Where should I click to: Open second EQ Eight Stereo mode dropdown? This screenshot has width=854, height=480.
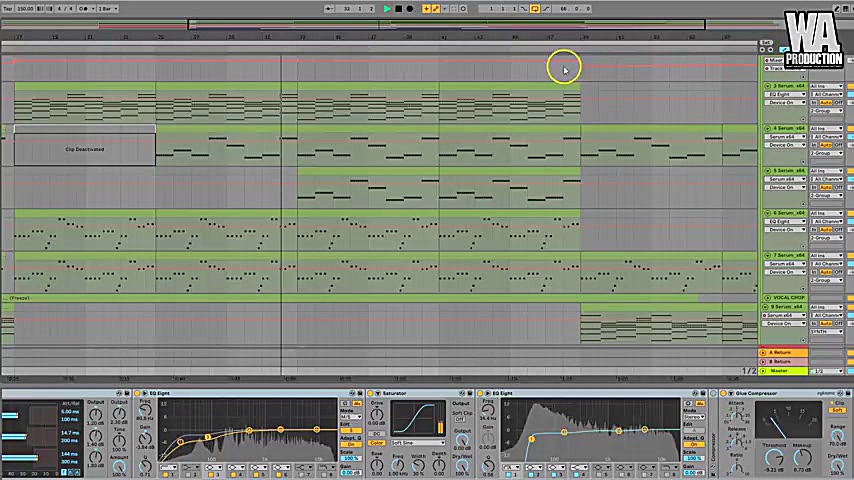point(694,417)
